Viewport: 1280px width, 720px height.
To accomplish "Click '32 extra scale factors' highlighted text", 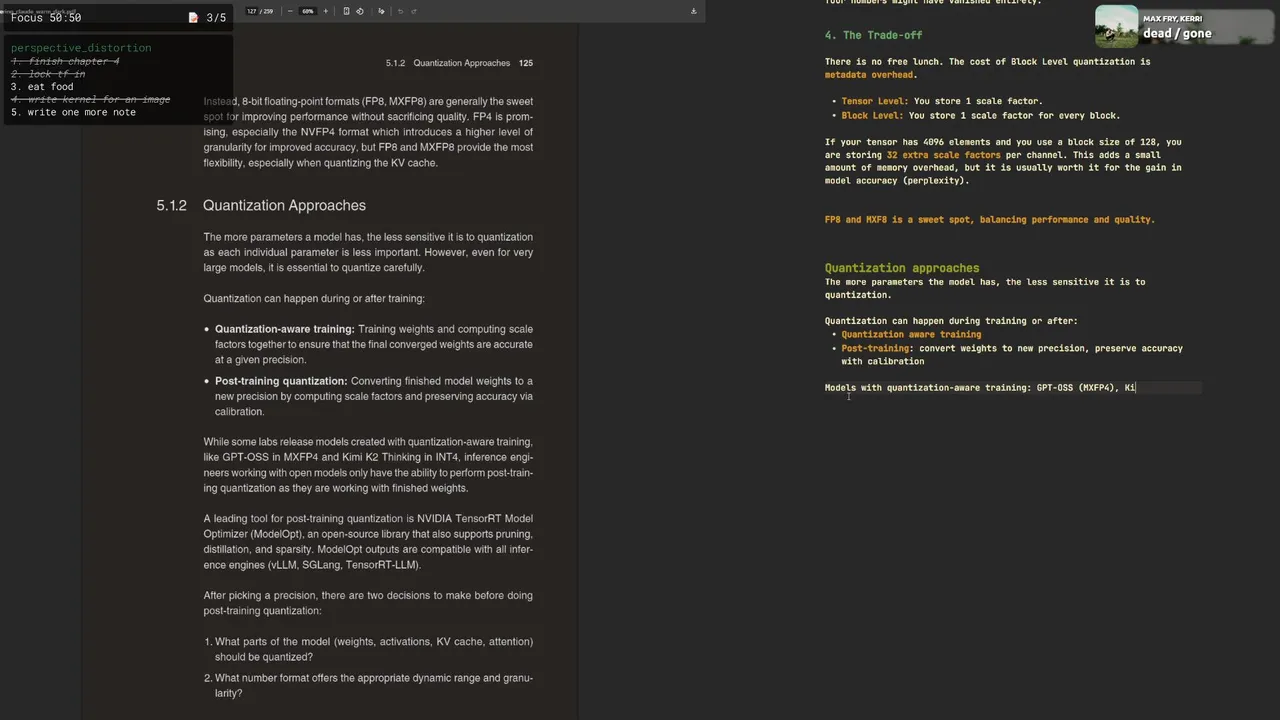I will coord(943,155).
